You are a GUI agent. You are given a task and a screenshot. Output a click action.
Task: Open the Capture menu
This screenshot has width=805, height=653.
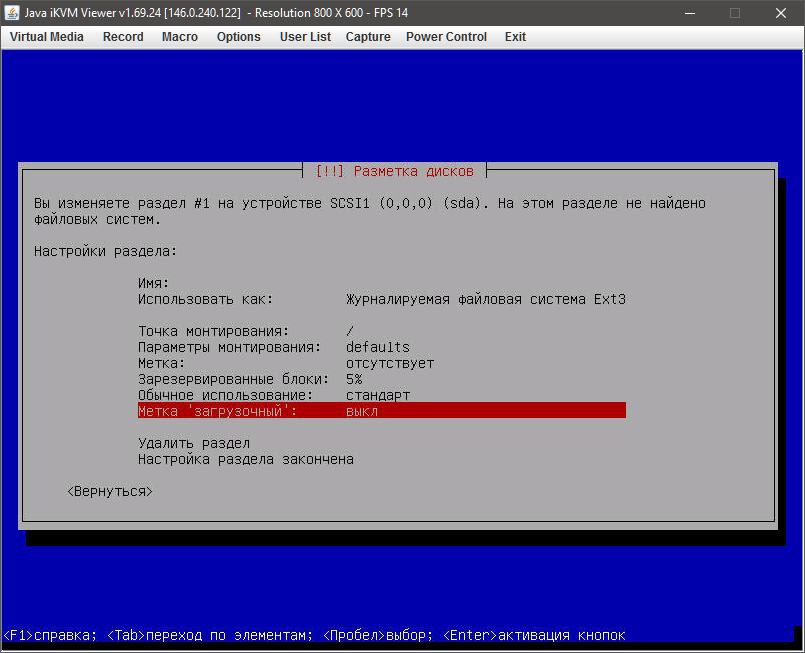pyautogui.click(x=368, y=37)
